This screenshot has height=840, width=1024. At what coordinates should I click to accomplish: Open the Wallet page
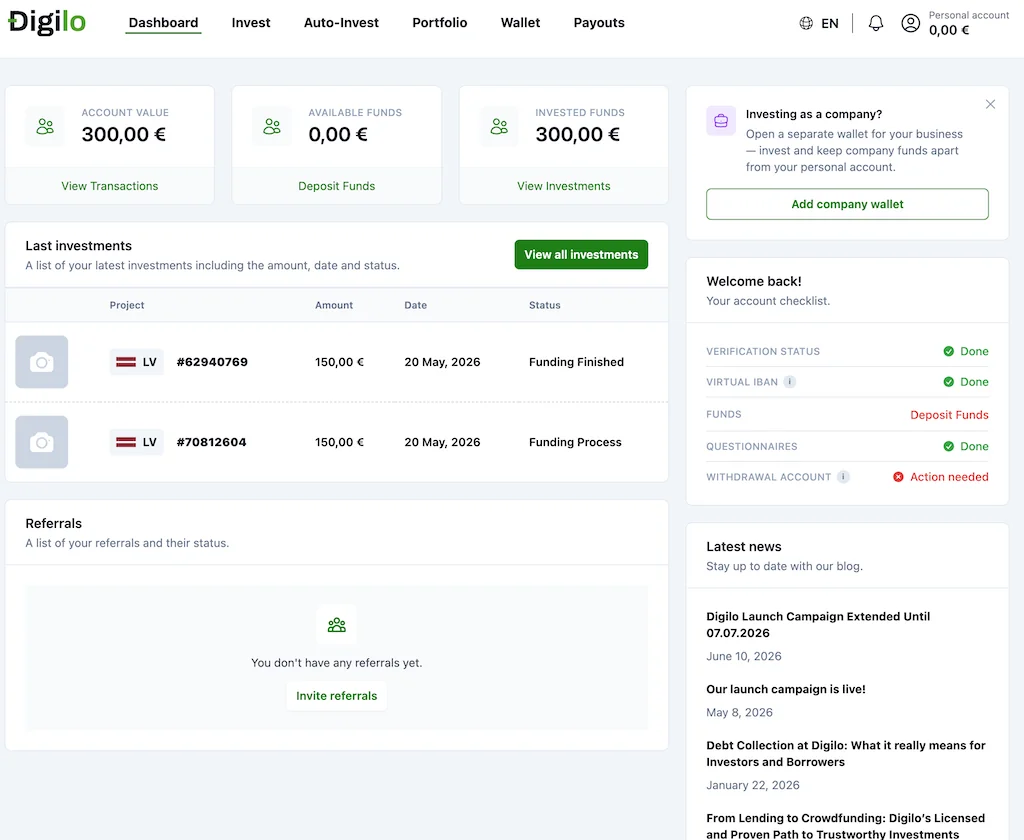pyautogui.click(x=520, y=23)
